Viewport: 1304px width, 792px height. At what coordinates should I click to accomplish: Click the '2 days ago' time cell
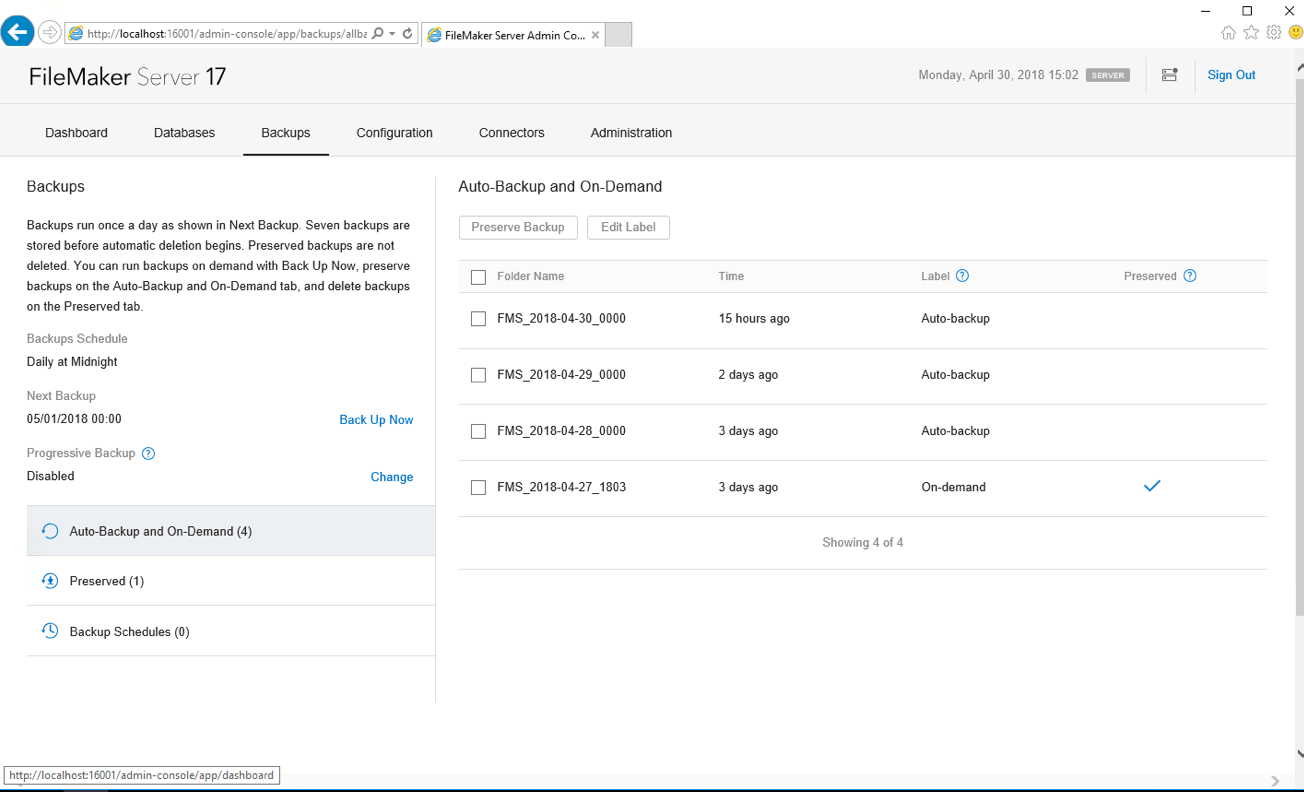[748, 375]
